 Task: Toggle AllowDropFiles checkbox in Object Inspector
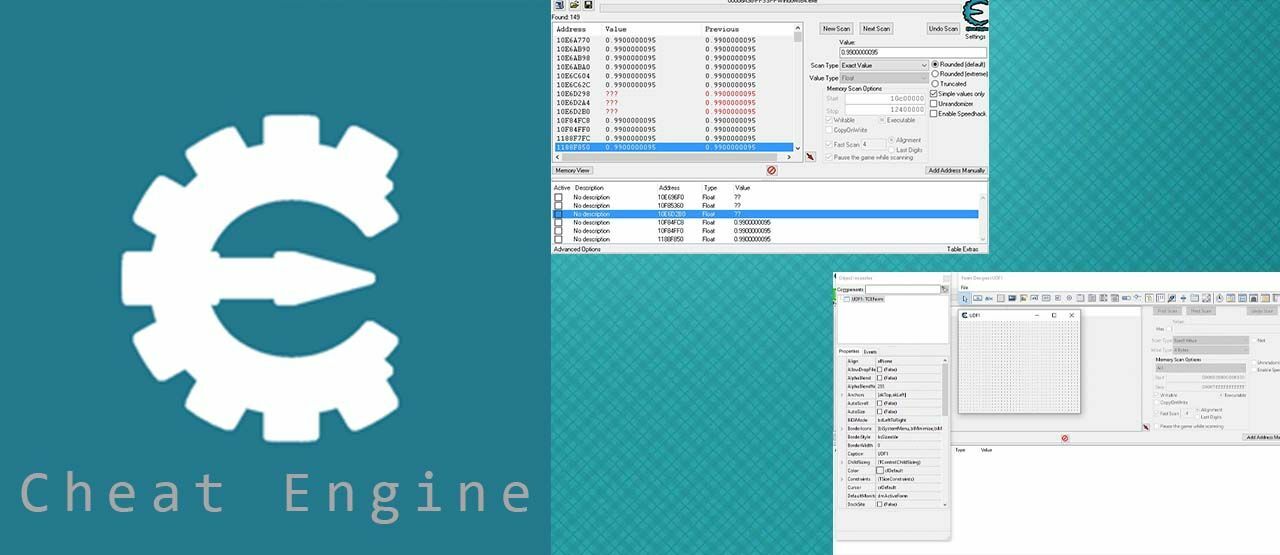(879, 369)
